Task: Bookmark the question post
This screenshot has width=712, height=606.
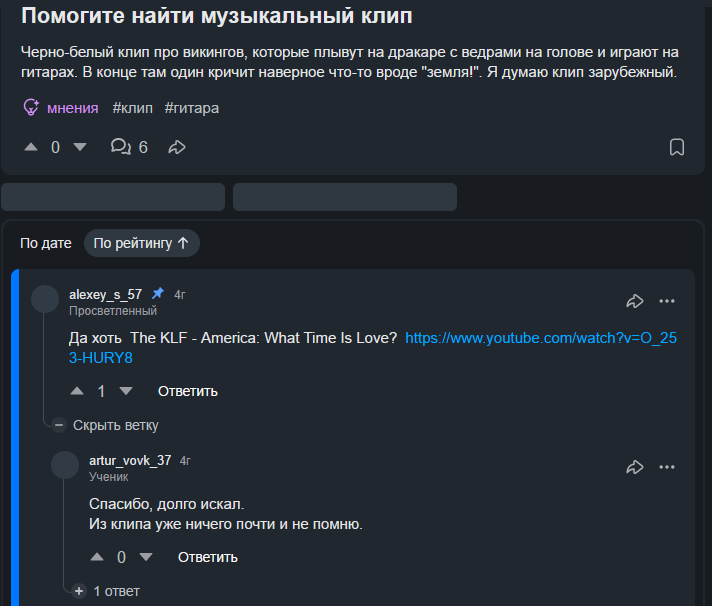Action: point(677,147)
